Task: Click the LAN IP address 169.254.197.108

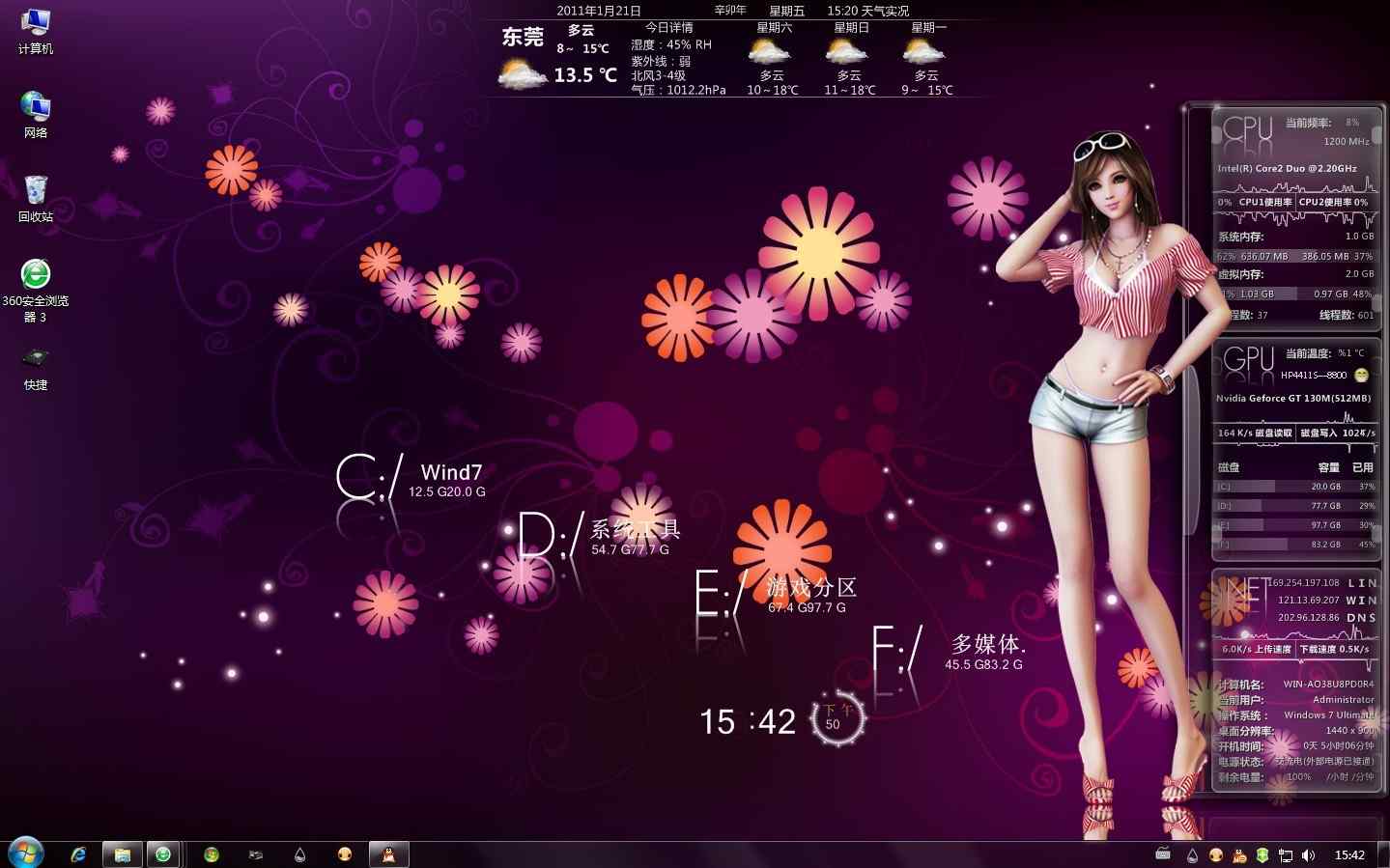Action: click(1304, 582)
